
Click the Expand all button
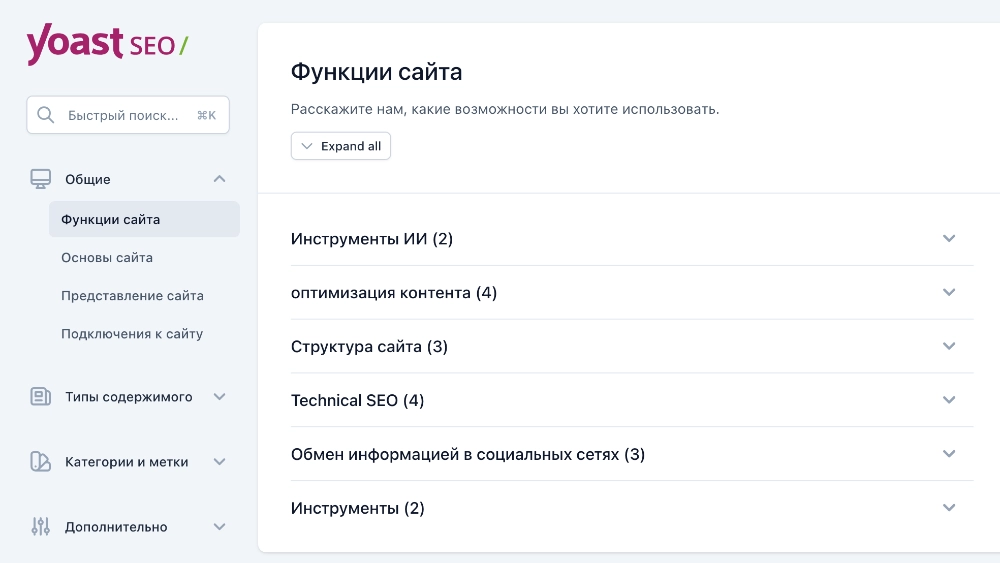coord(341,146)
